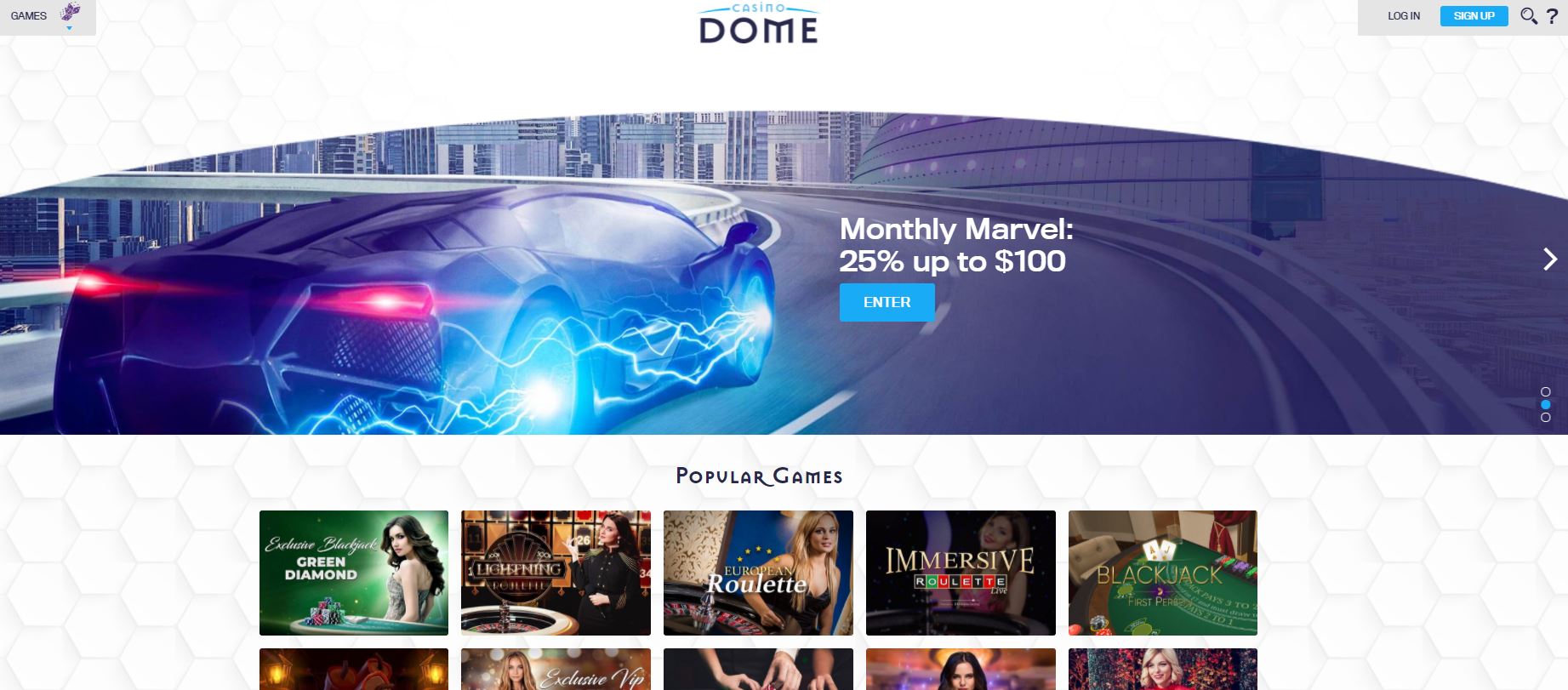The height and width of the screenshot is (690, 1568).
Task: Click the purple games icon in header
Action: [x=71, y=13]
